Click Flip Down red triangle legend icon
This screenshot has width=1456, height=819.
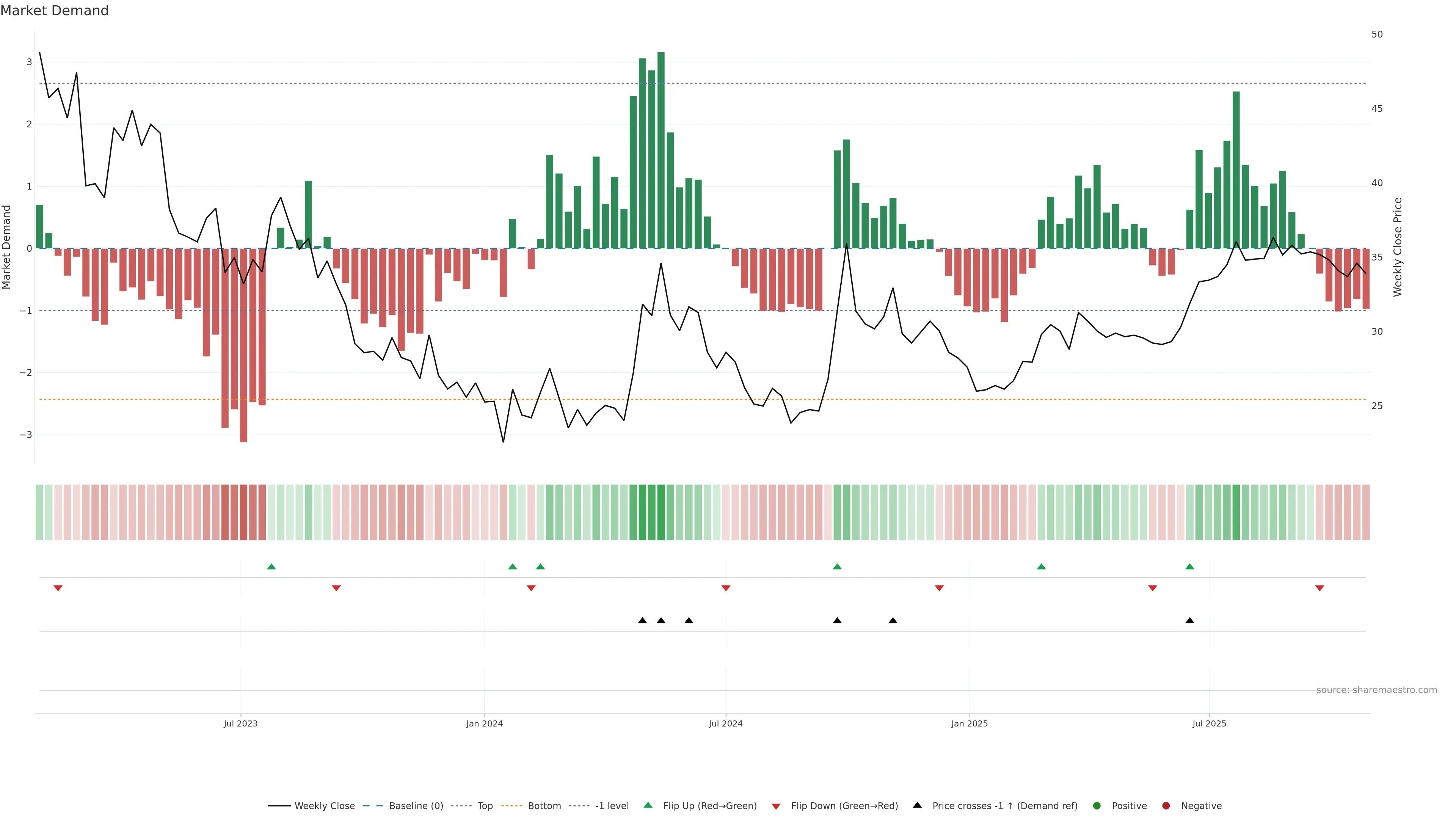coord(776,806)
